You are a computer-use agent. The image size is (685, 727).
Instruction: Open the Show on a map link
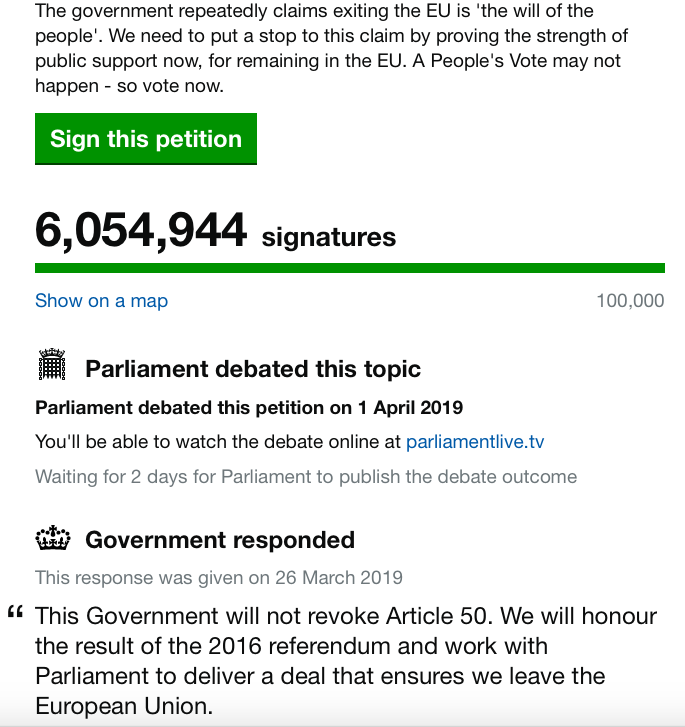(101, 301)
